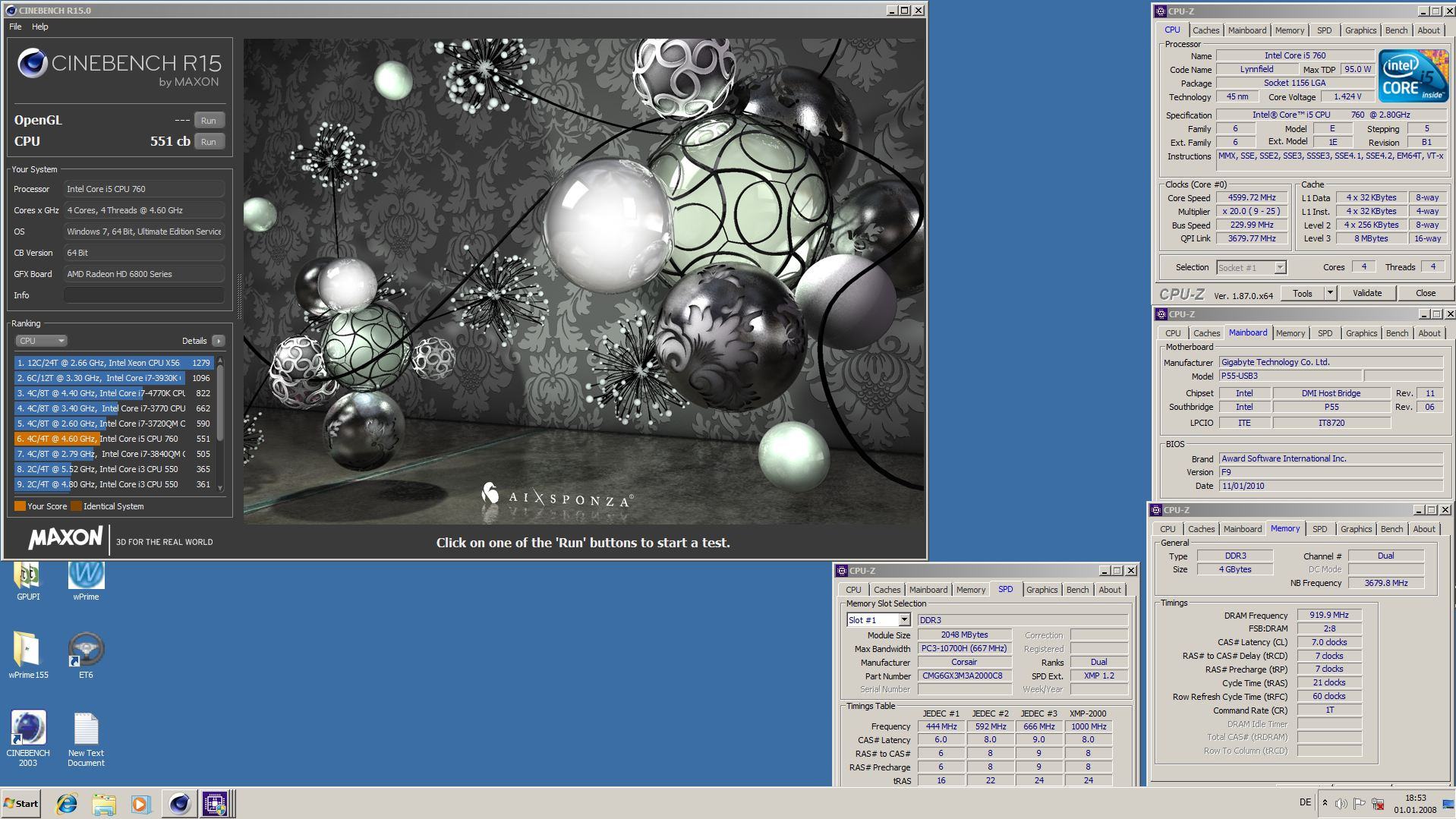Open the File menu in Cinebench
The width and height of the screenshot is (1456, 819).
tap(15, 27)
